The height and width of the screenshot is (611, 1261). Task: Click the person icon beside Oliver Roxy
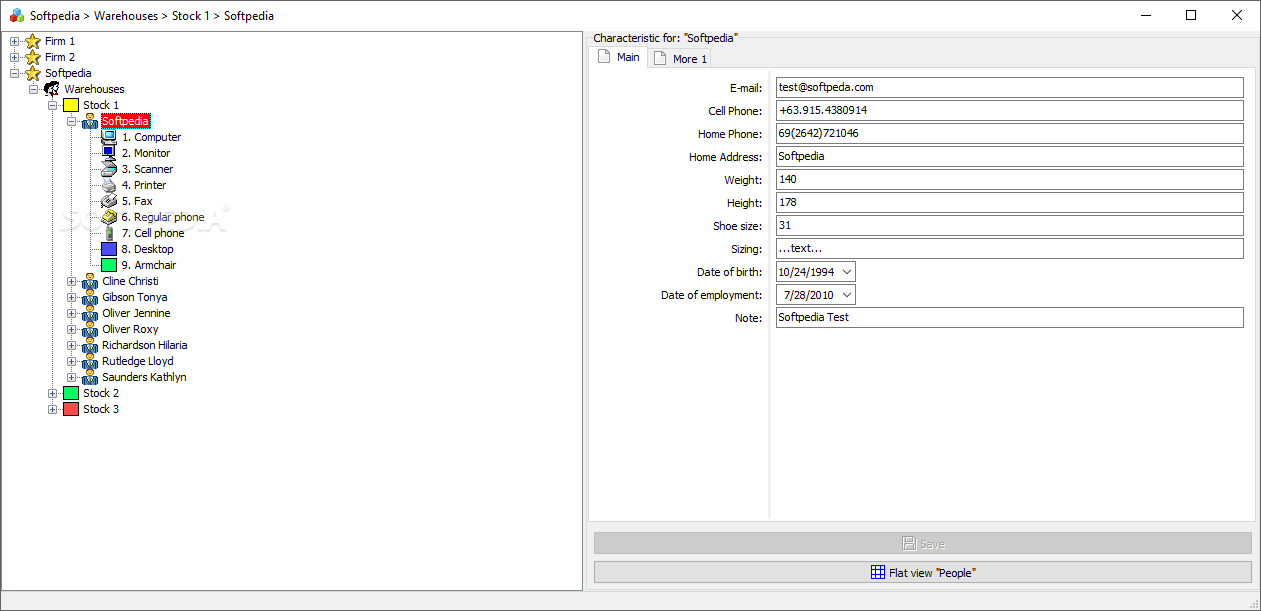click(x=90, y=329)
